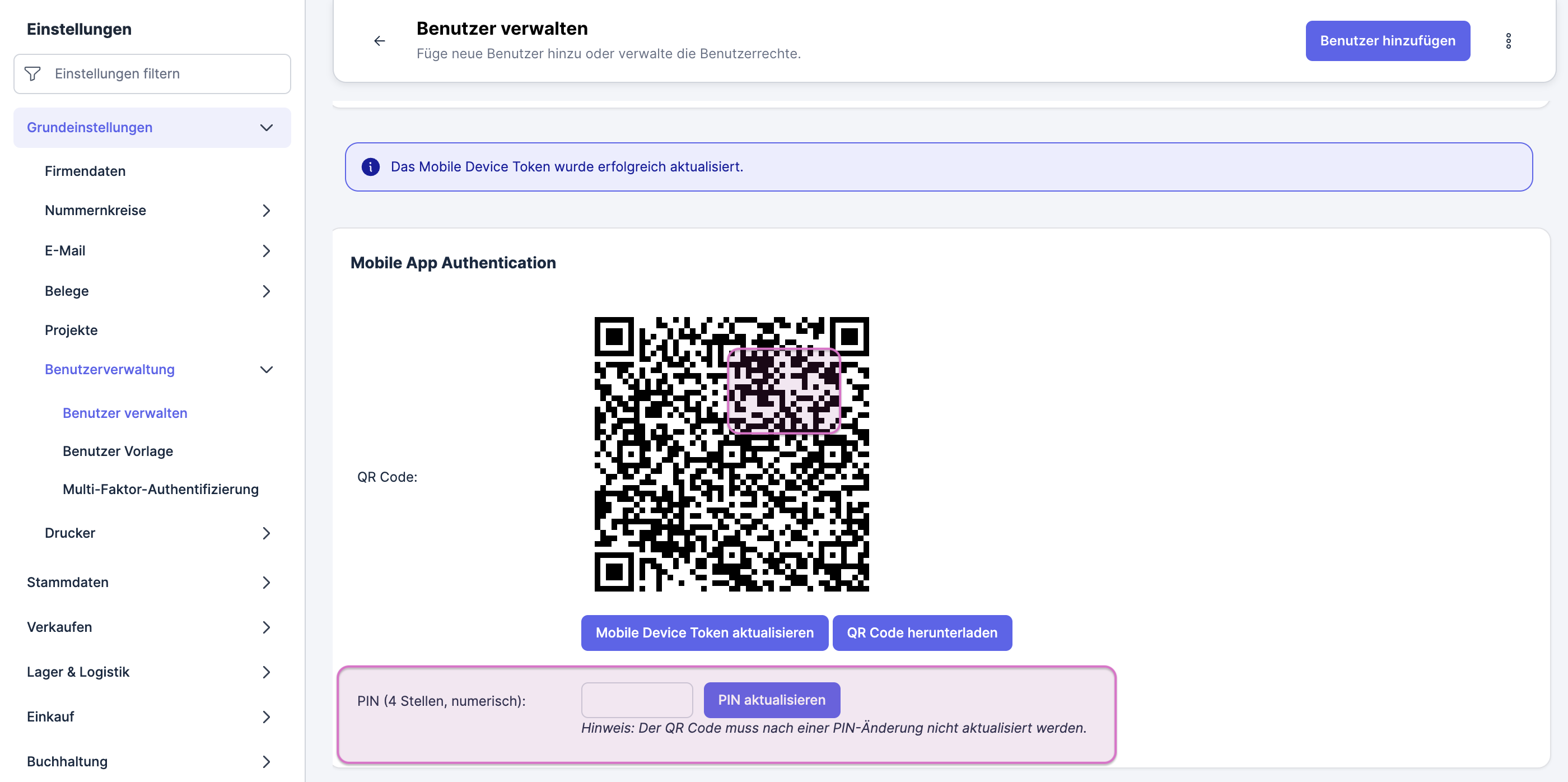Screen dimensions: 1568x782
Task: Download the QR code
Action: click(922, 633)
